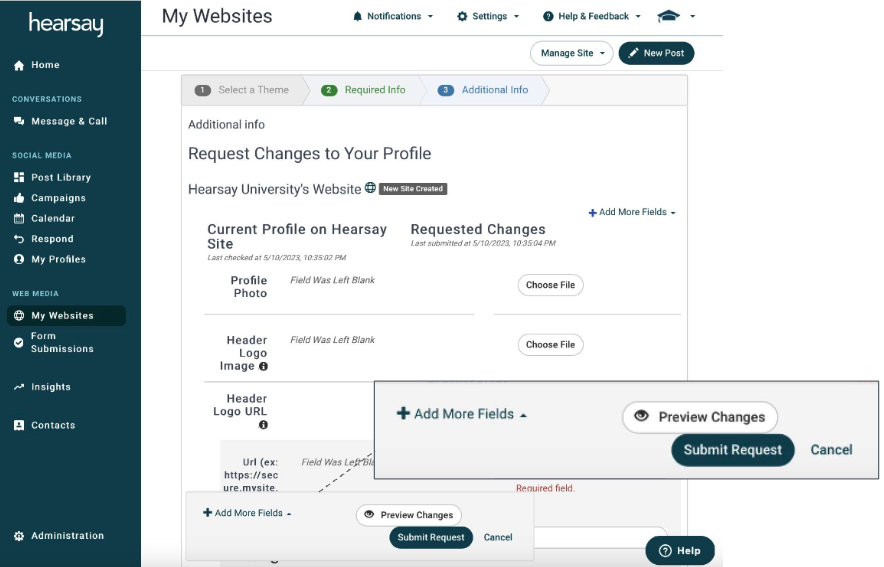This screenshot has height=567, width=884.
Task: Click Choose File for Profile Photo
Action: click(550, 285)
